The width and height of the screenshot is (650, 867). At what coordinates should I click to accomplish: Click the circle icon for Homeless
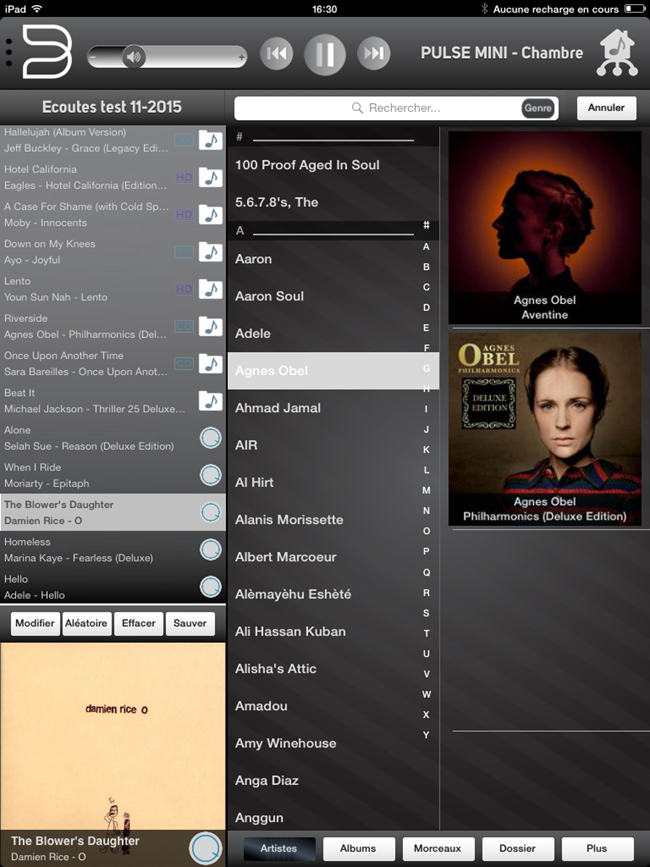pyautogui.click(x=211, y=550)
